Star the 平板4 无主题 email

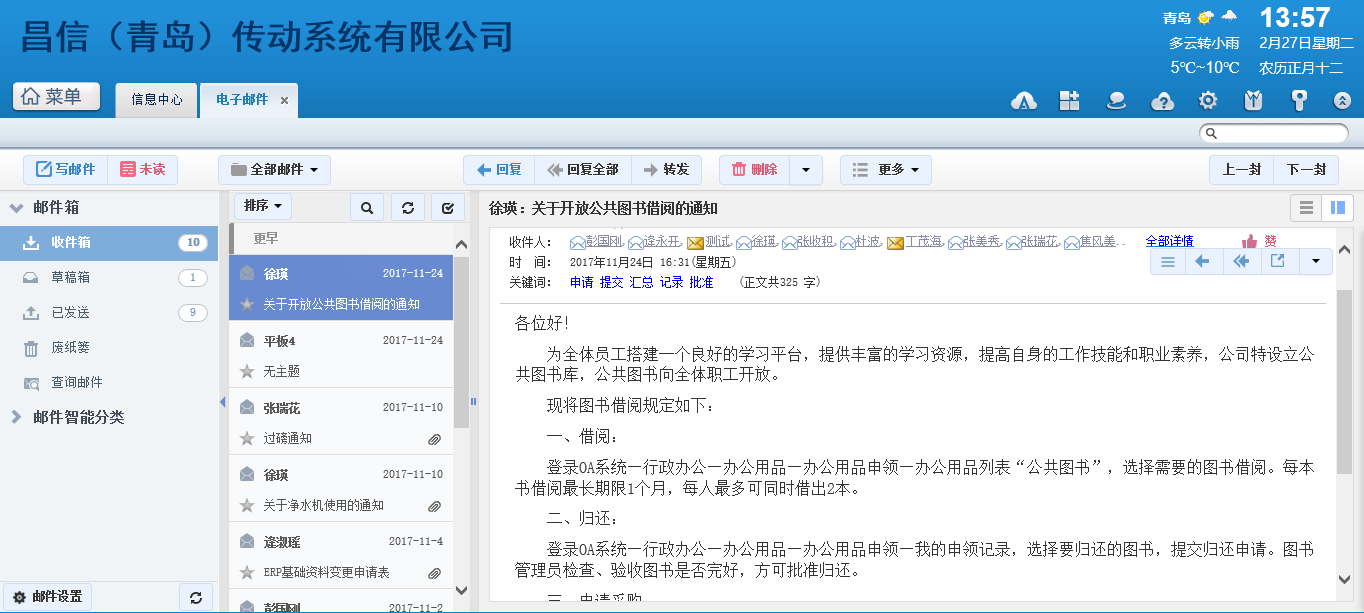click(x=247, y=371)
